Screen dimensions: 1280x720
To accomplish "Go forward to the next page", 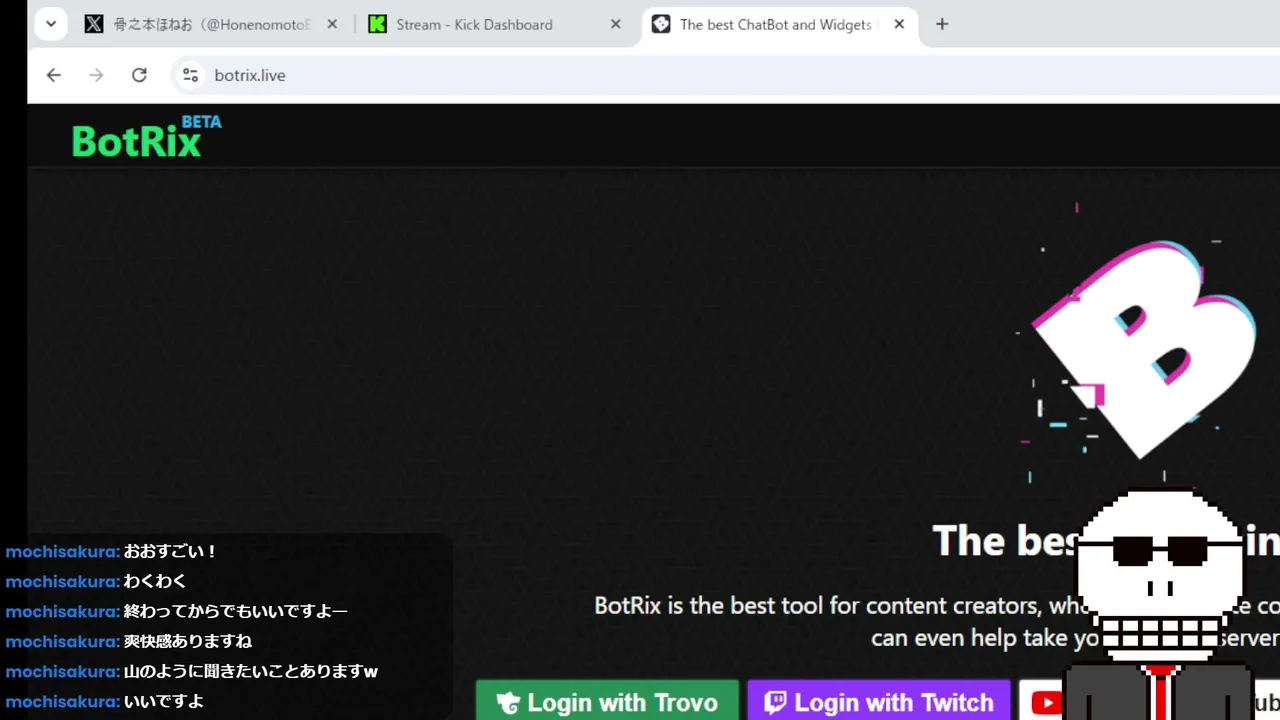I will 96,75.
